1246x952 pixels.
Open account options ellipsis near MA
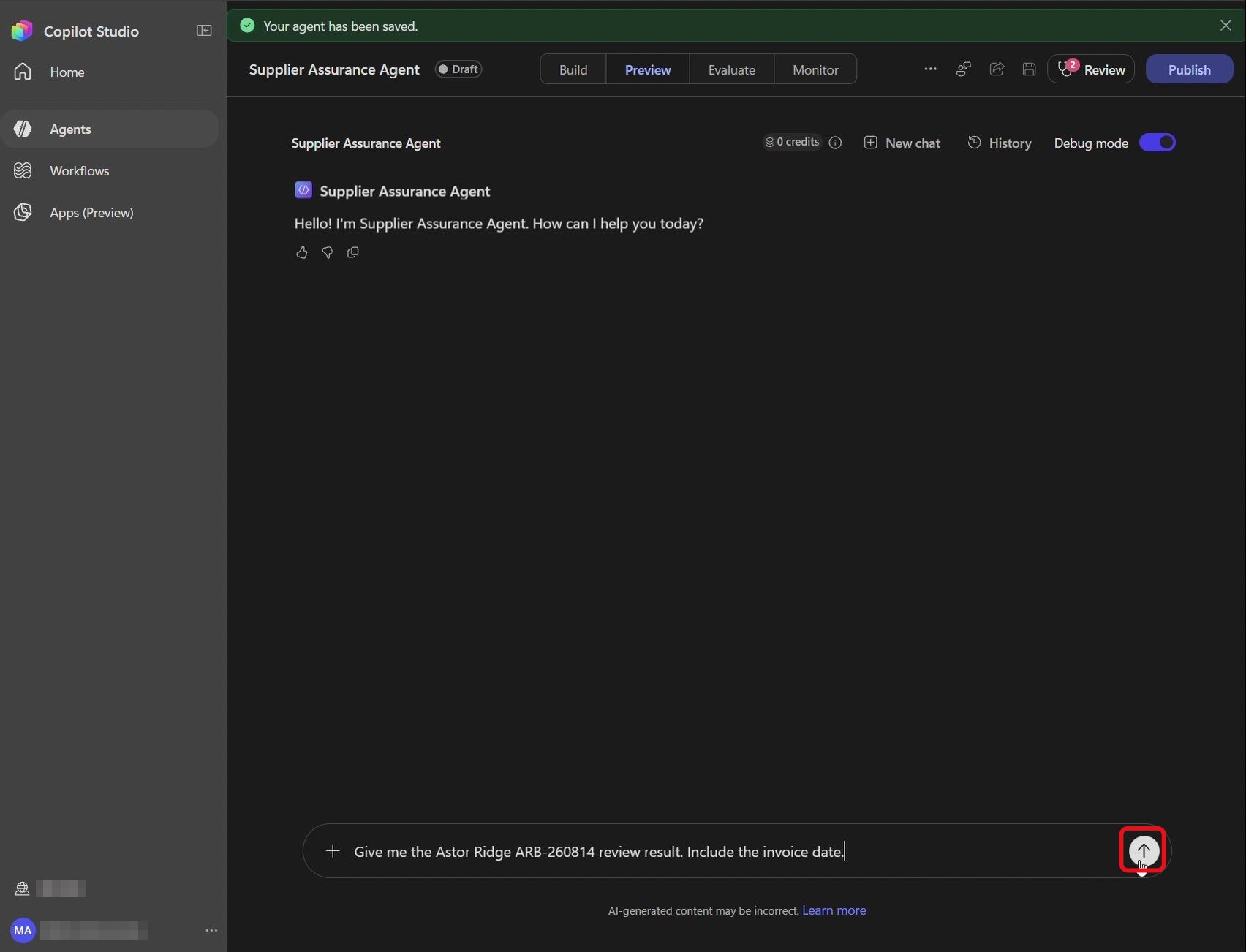pos(211,930)
